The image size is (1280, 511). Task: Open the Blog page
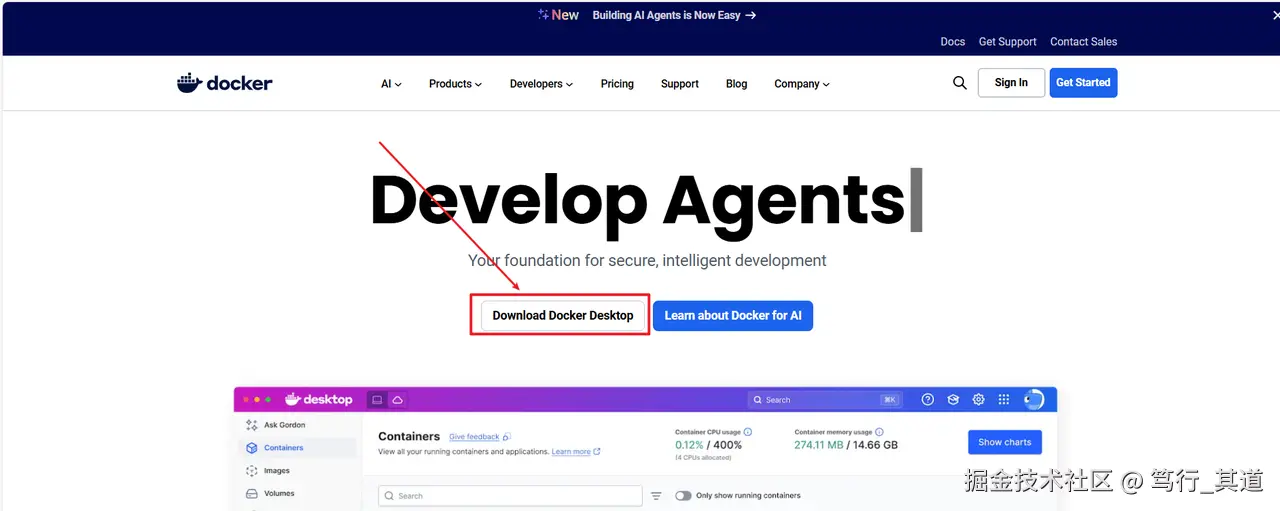[x=737, y=84]
